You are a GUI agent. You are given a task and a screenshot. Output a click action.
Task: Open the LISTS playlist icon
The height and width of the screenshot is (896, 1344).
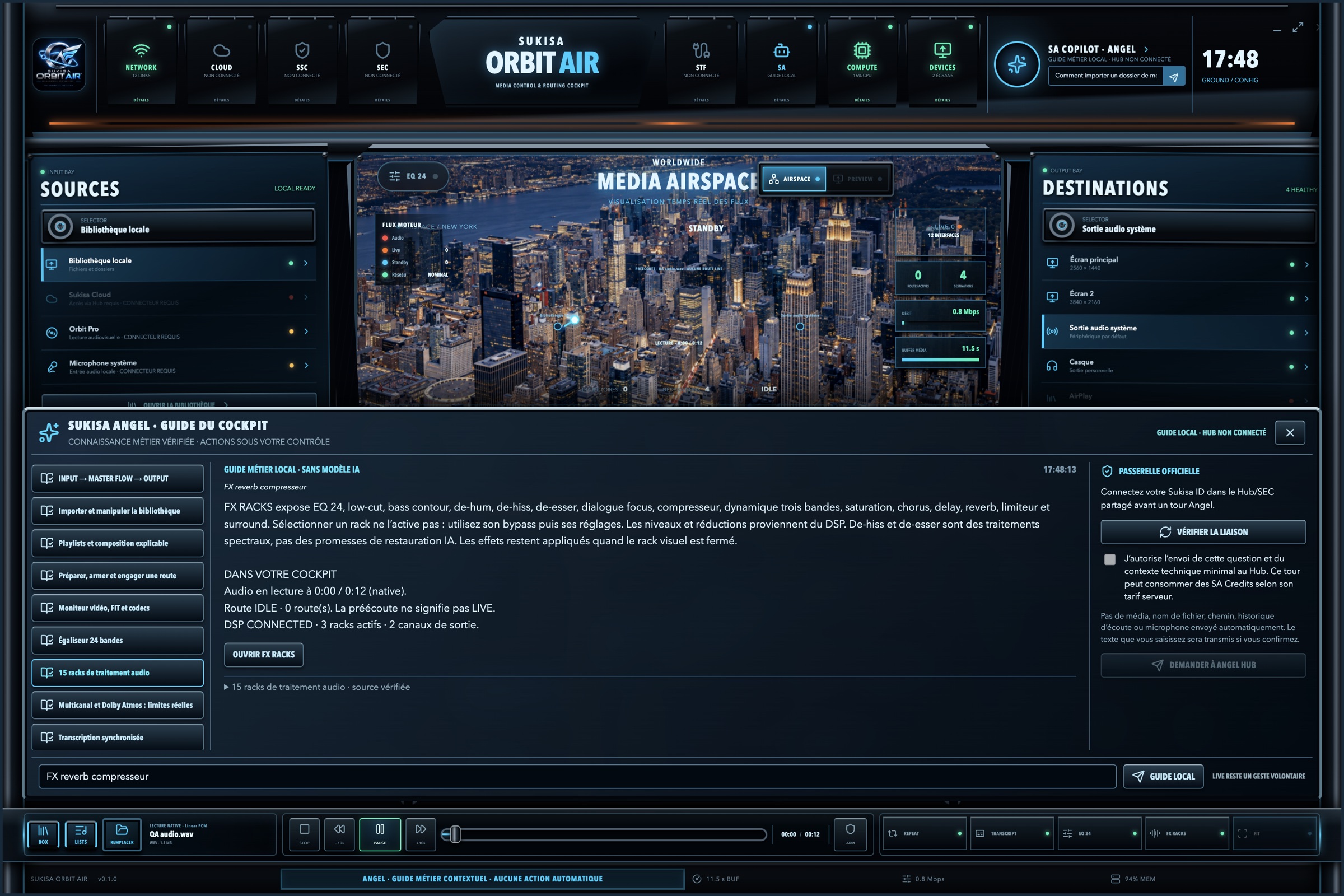coord(81,834)
